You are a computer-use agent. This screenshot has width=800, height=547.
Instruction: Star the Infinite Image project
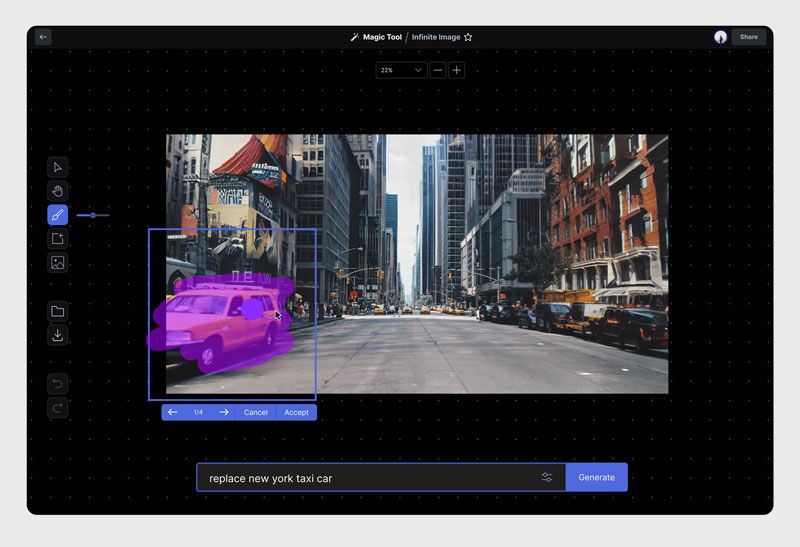pos(468,37)
